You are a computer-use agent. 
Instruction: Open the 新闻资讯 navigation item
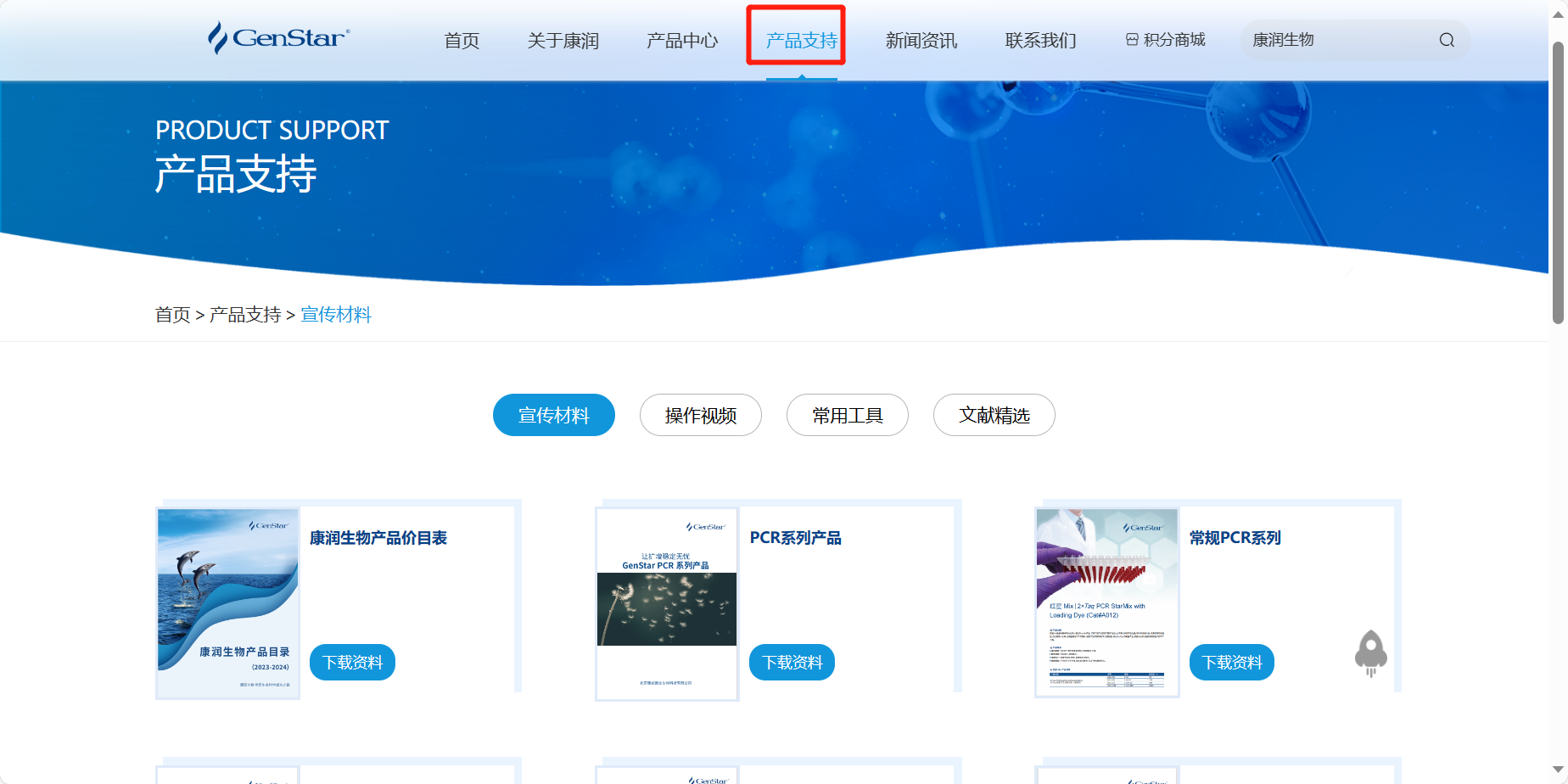click(921, 41)
